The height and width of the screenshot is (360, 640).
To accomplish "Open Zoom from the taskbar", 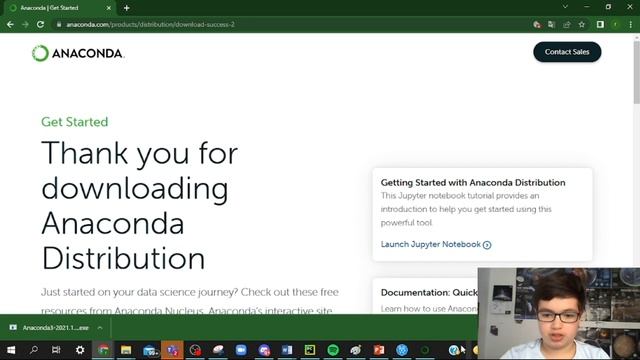I will 241,350.
